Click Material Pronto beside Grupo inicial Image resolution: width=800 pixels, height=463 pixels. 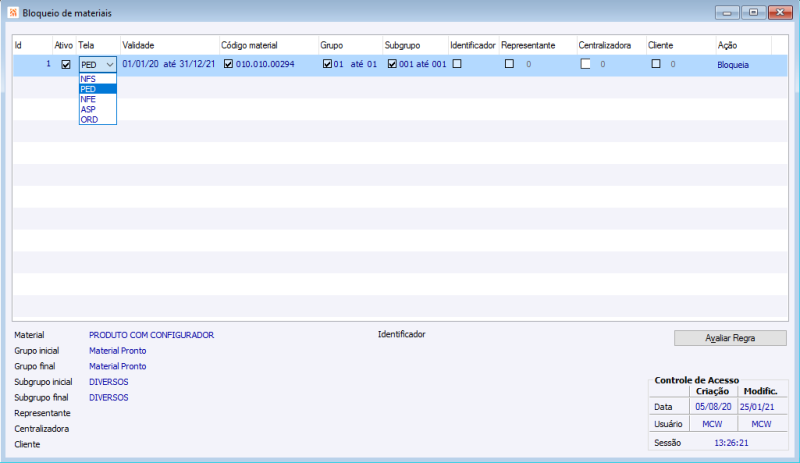tap(117, 351)
